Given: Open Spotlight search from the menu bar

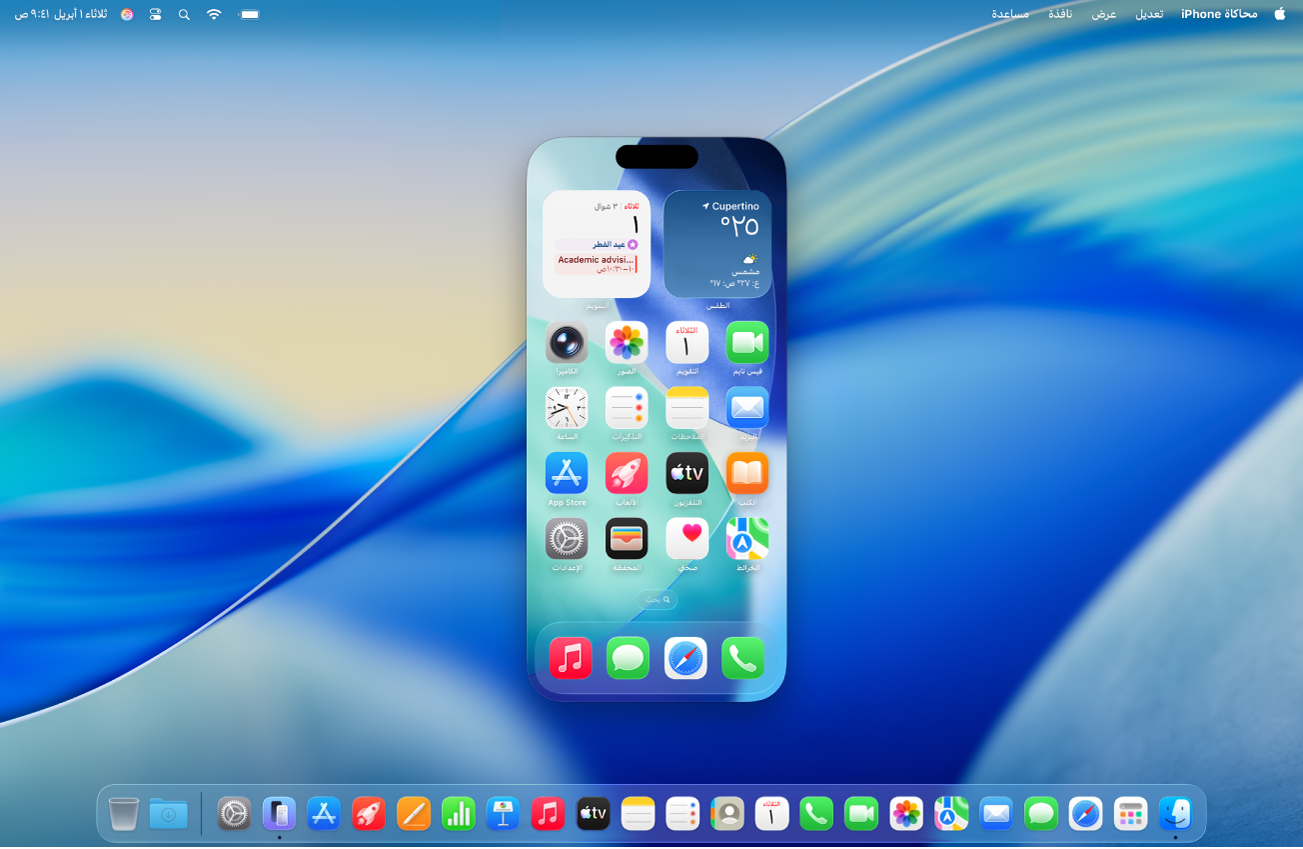Looking at the screenshot, I should point(184,15).
